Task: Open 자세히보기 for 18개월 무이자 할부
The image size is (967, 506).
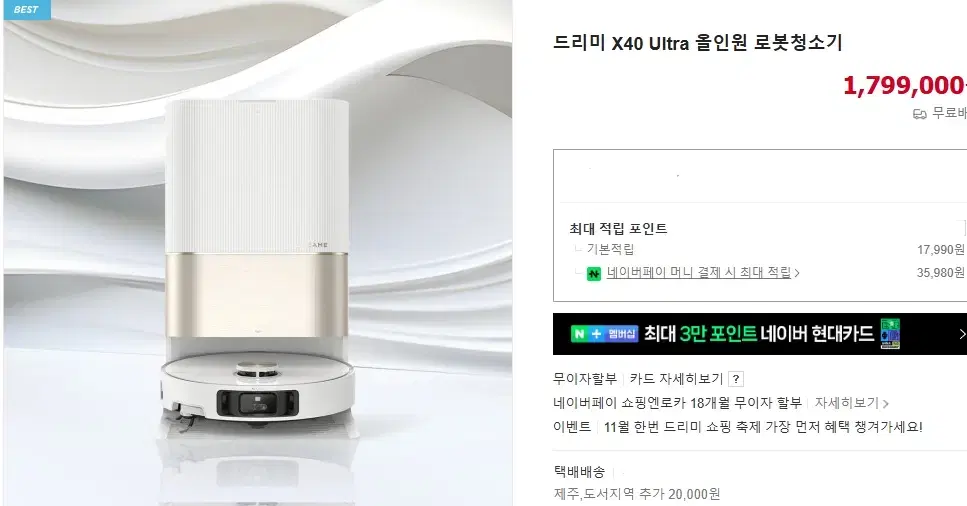Action: 846,403
